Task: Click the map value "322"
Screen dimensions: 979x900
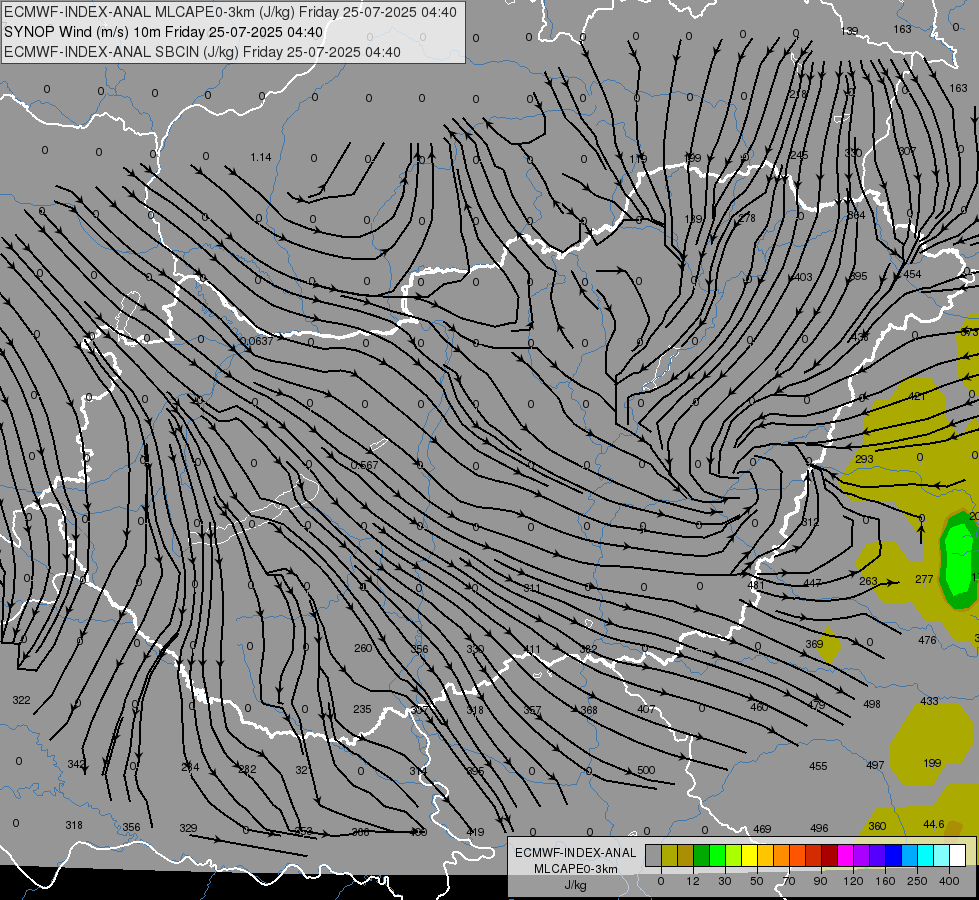Action: [x=21, y=700]
